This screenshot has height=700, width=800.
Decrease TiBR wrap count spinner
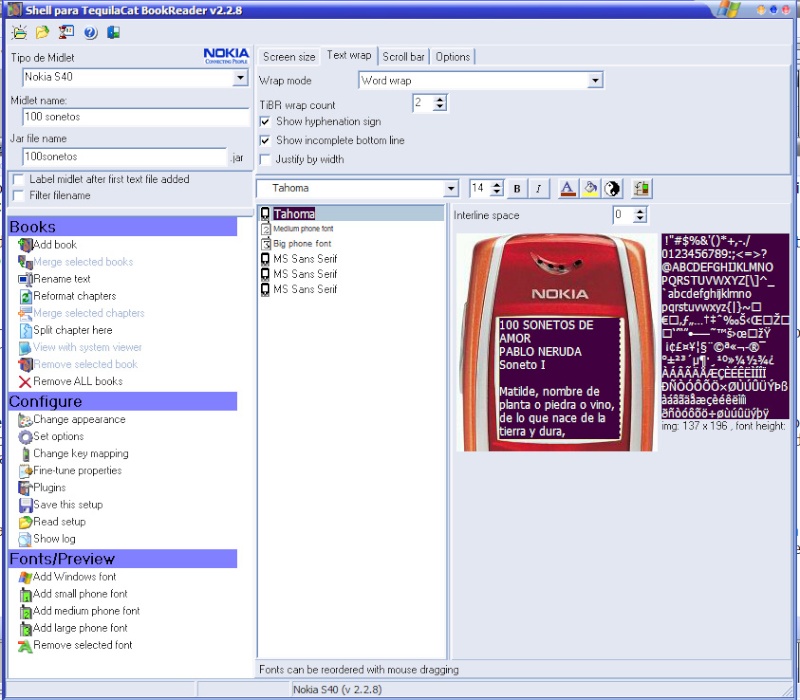(440, 108)
